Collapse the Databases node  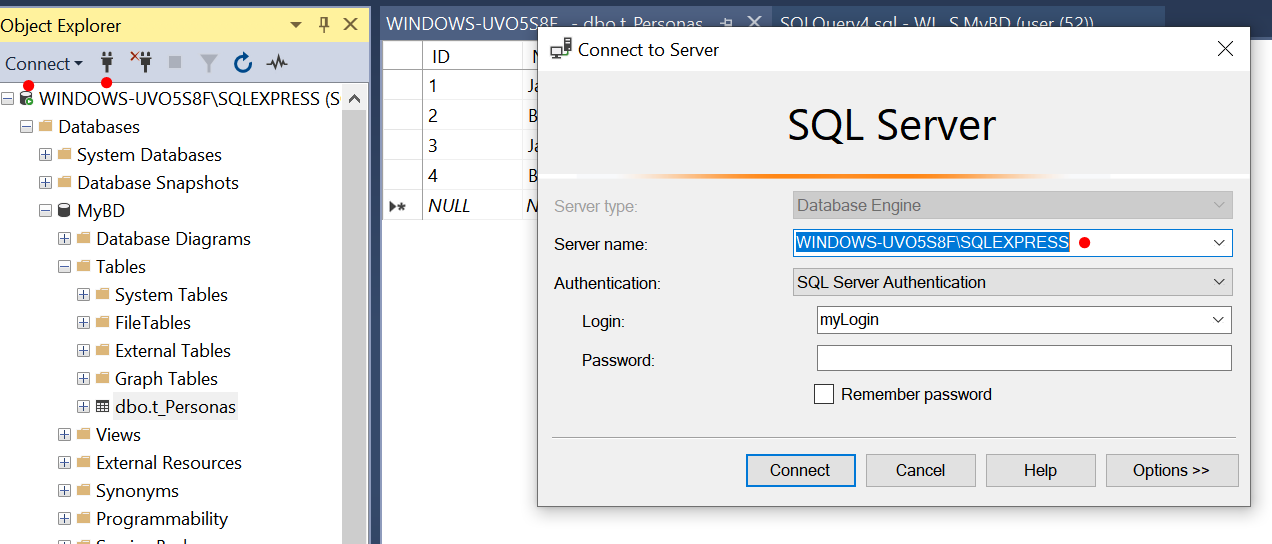(26, 127)
